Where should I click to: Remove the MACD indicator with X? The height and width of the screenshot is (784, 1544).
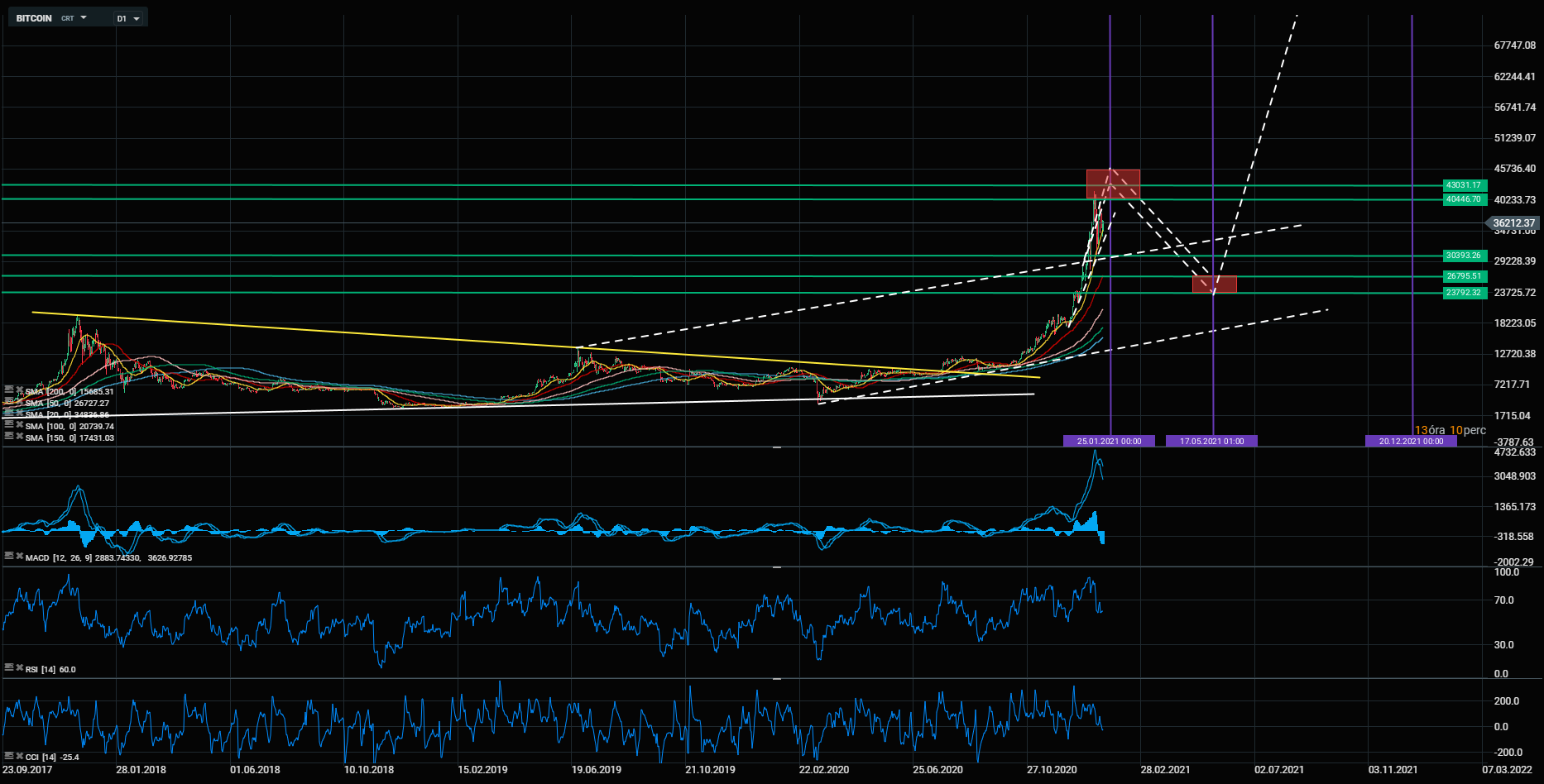click(x=19, y=557)
